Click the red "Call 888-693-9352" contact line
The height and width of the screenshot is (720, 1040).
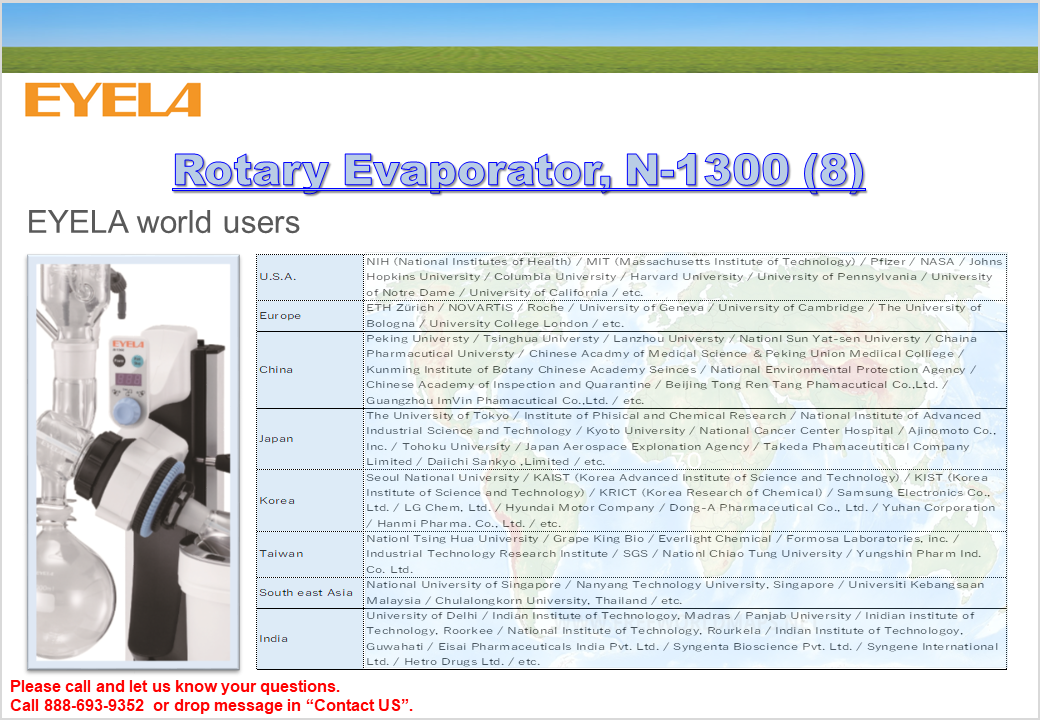(212, 705)
